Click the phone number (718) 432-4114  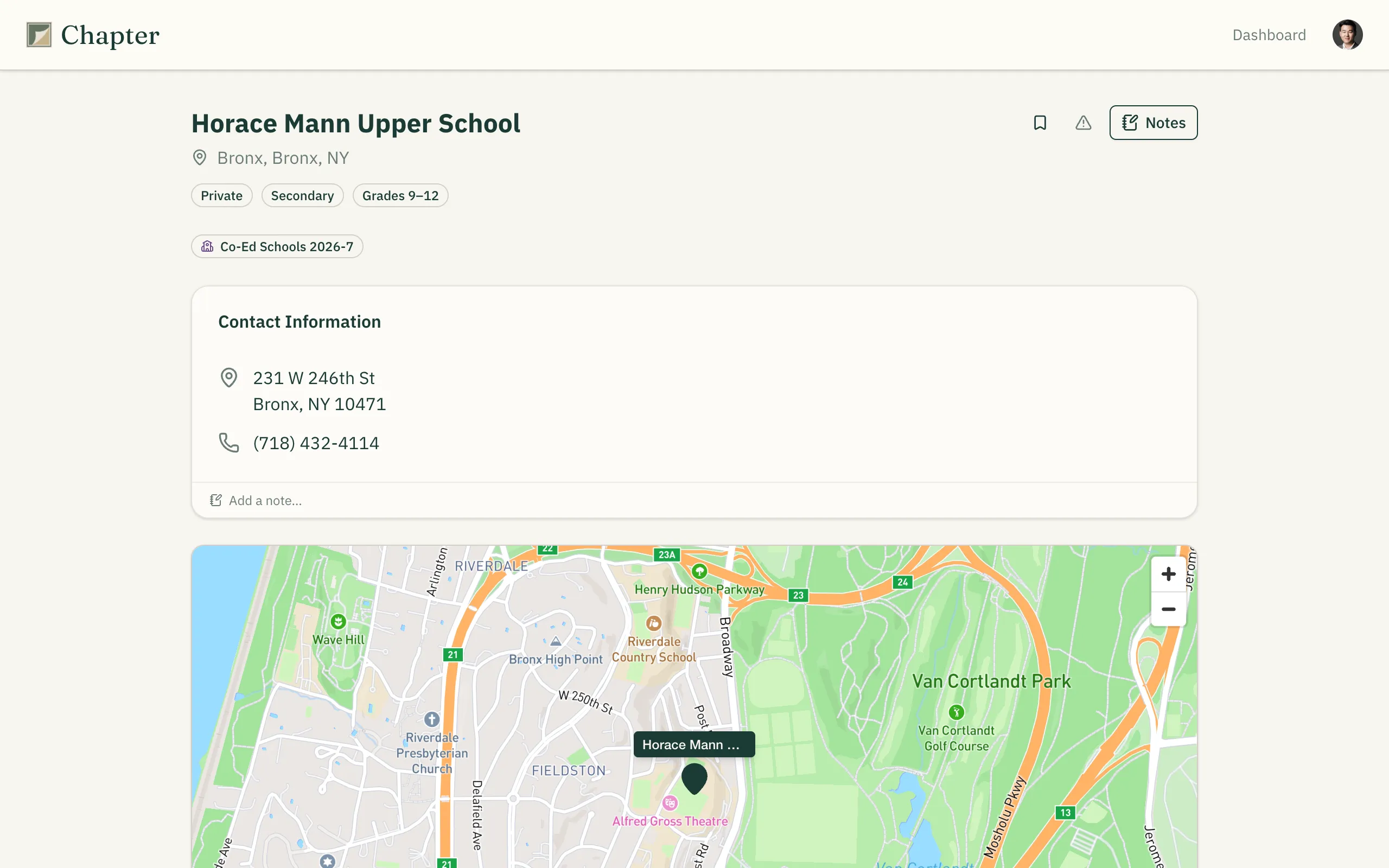(316, 443)
